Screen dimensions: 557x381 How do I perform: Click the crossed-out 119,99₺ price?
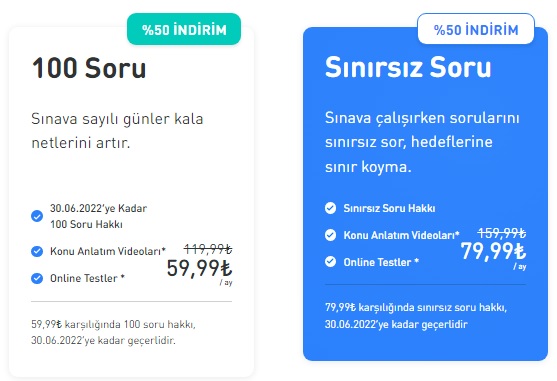[208, 249]
